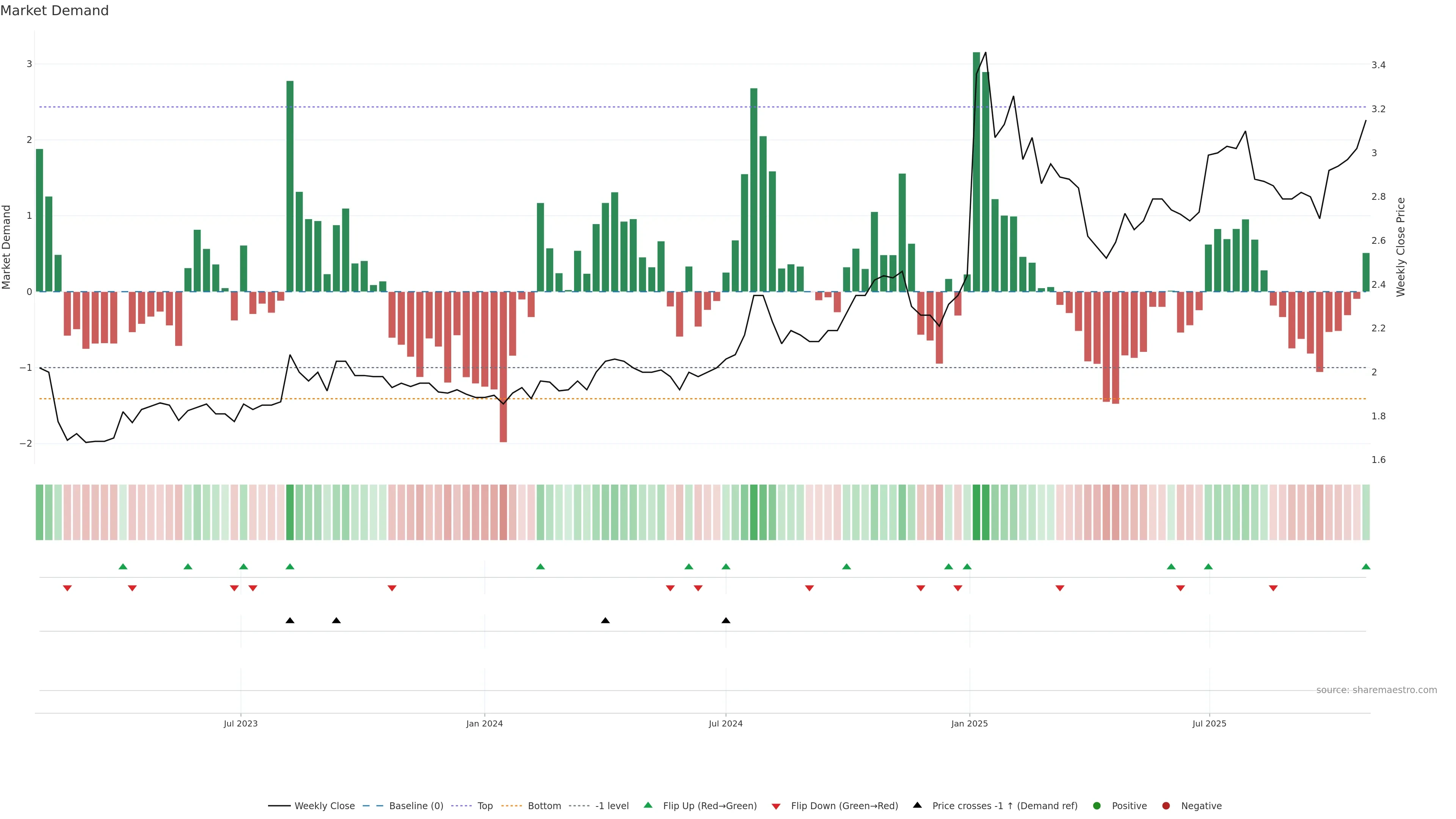
Task: Click black triangle marker above Jul 2024
Action: (726, 621)
